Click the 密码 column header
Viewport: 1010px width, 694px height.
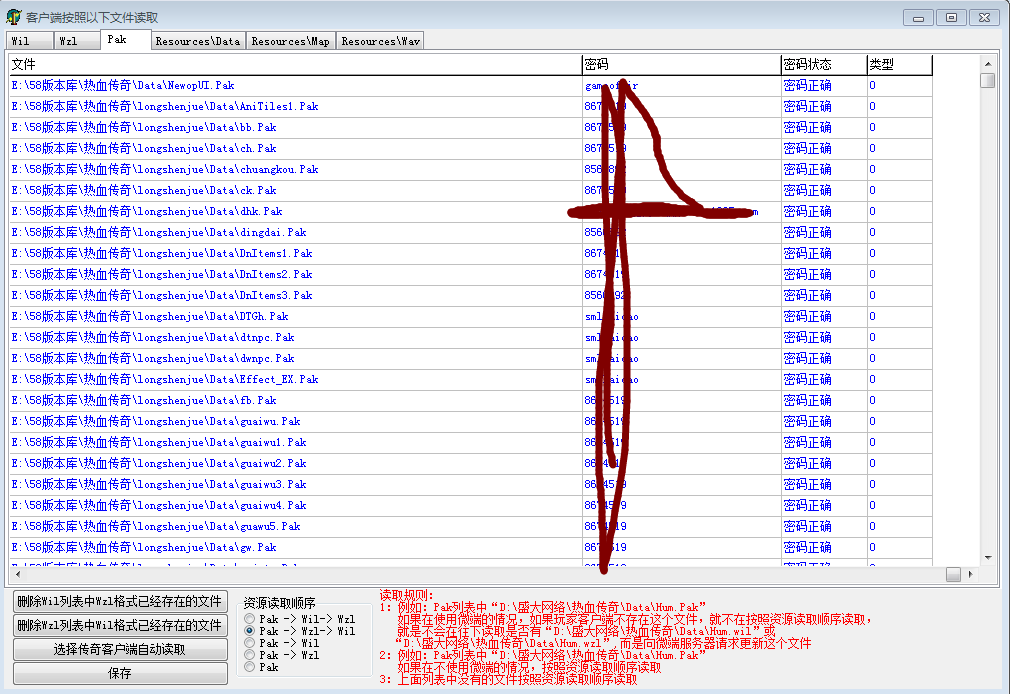(681, 64)
